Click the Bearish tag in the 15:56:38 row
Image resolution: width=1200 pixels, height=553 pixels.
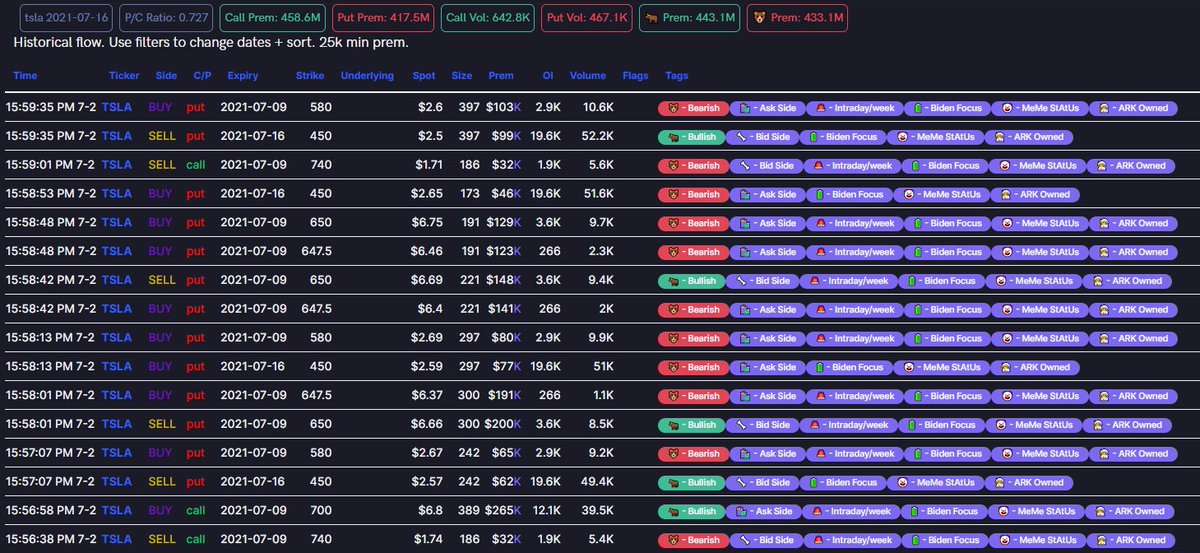pyautogui.click(x=691, y=540)
